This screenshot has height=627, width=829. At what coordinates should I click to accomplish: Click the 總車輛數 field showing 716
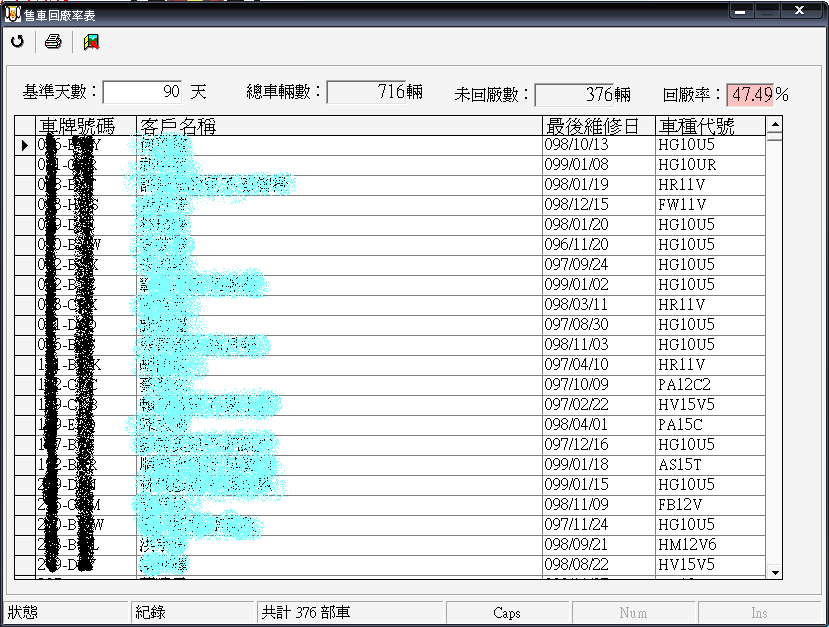tap(366, 93)
